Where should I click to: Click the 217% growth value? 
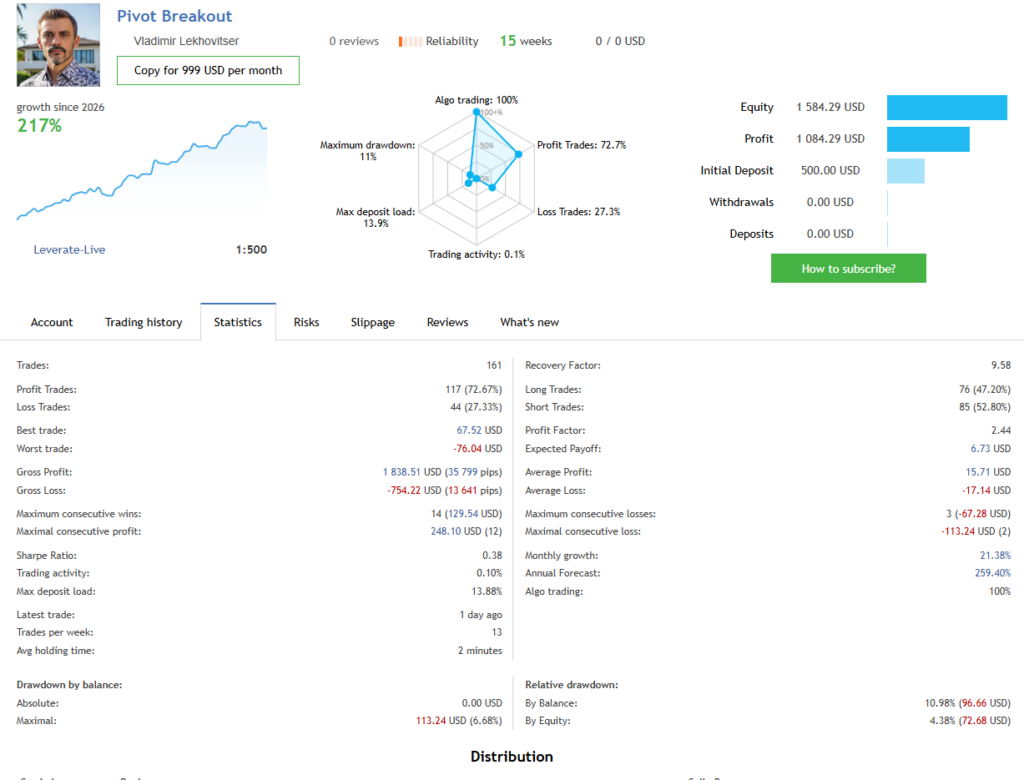[x=39, y=125]
